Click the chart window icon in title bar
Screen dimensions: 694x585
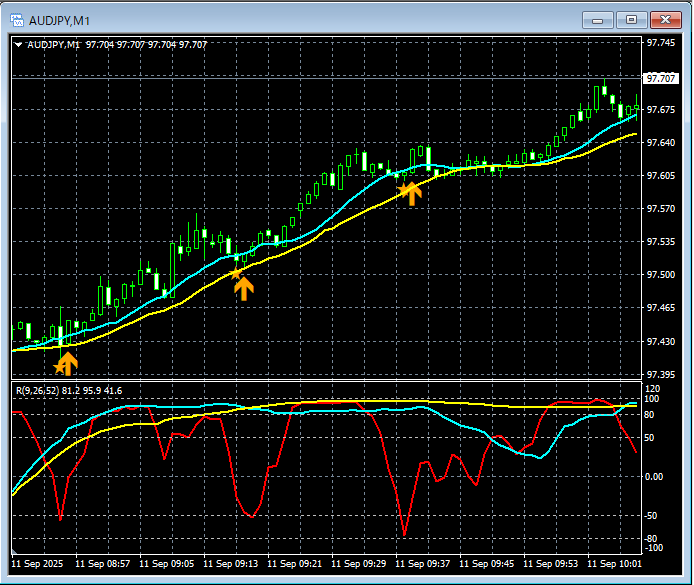click(15, 19)
